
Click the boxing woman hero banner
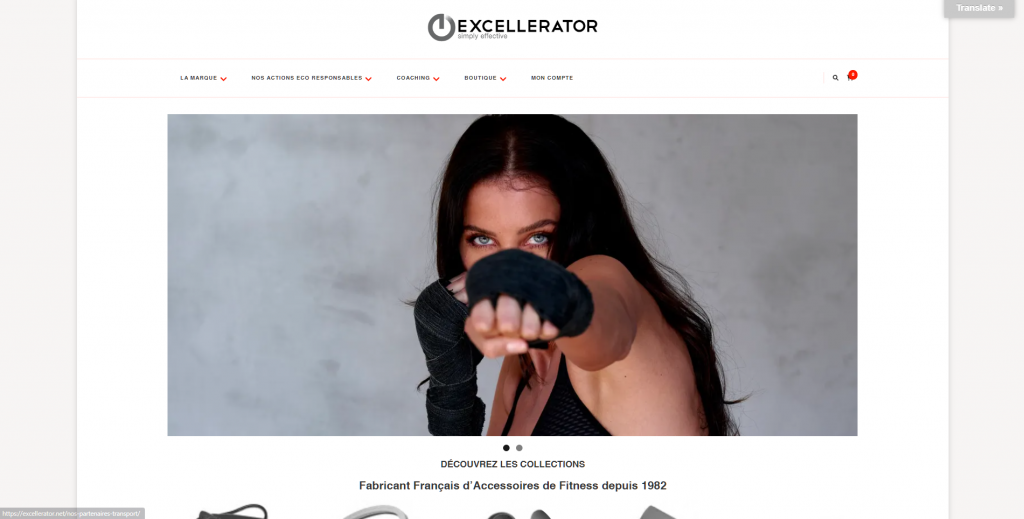[x=512, y=275]
